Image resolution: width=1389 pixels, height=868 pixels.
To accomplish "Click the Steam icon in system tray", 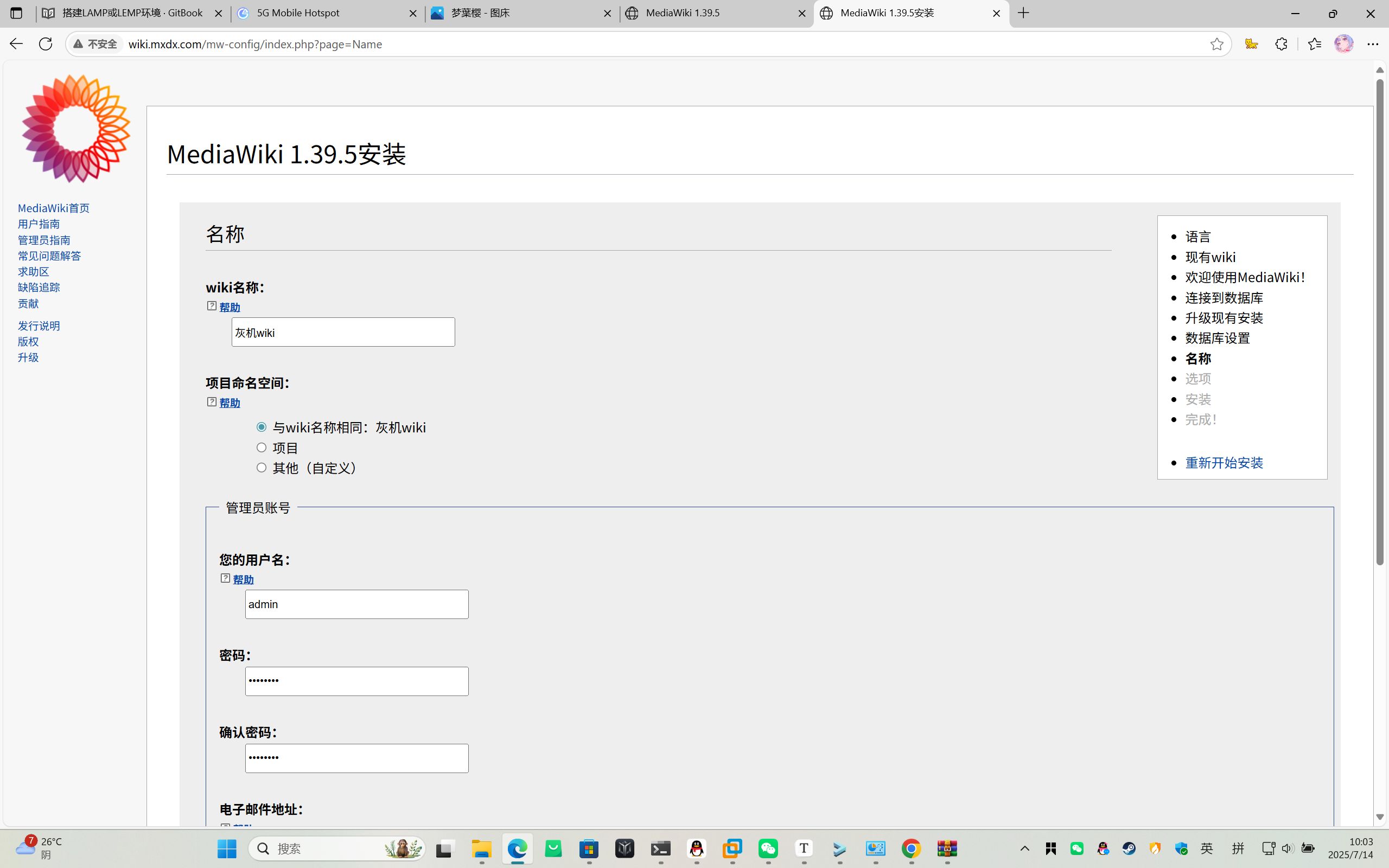I will coord(1129,848).
